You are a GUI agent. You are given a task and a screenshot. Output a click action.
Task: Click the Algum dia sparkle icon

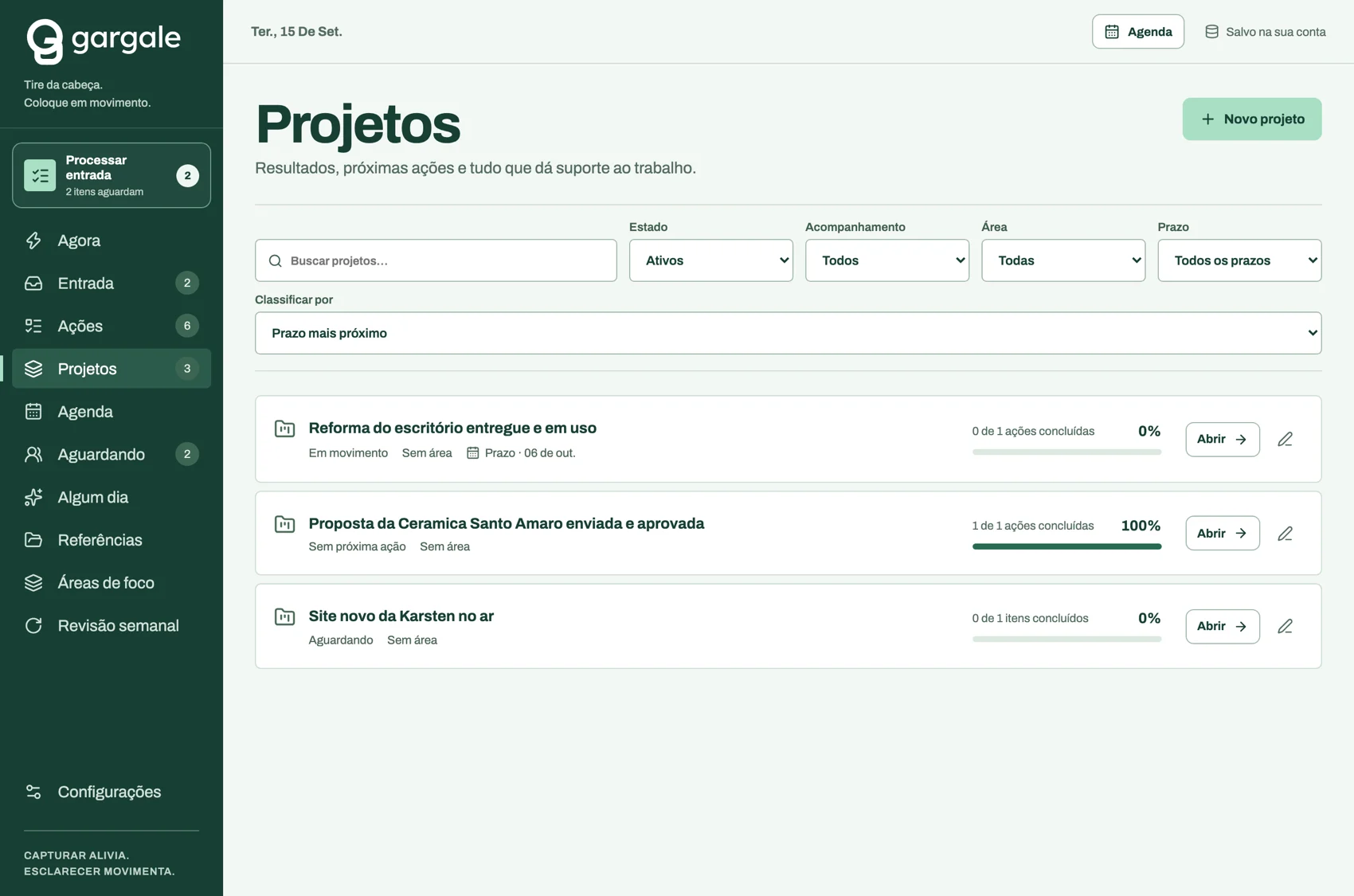33,497
